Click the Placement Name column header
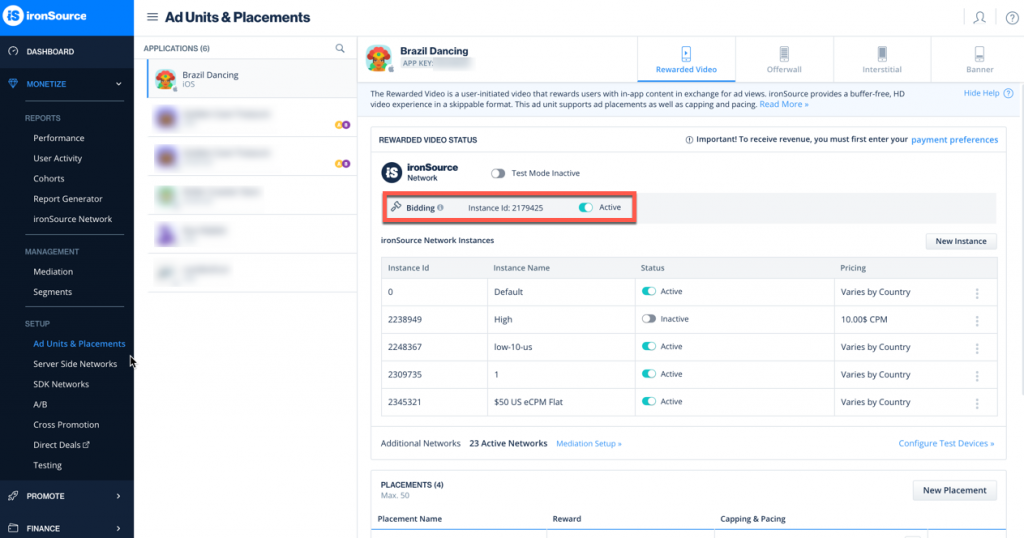Viewport: 1024px width, 538px height. pyautogui.click(x=409, y=519)
